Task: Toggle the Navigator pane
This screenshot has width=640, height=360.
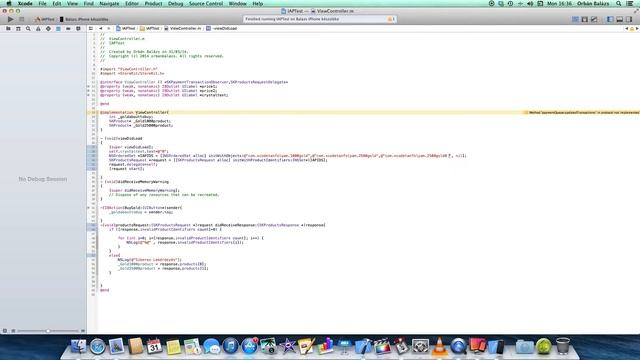Action: coord(610,19)
